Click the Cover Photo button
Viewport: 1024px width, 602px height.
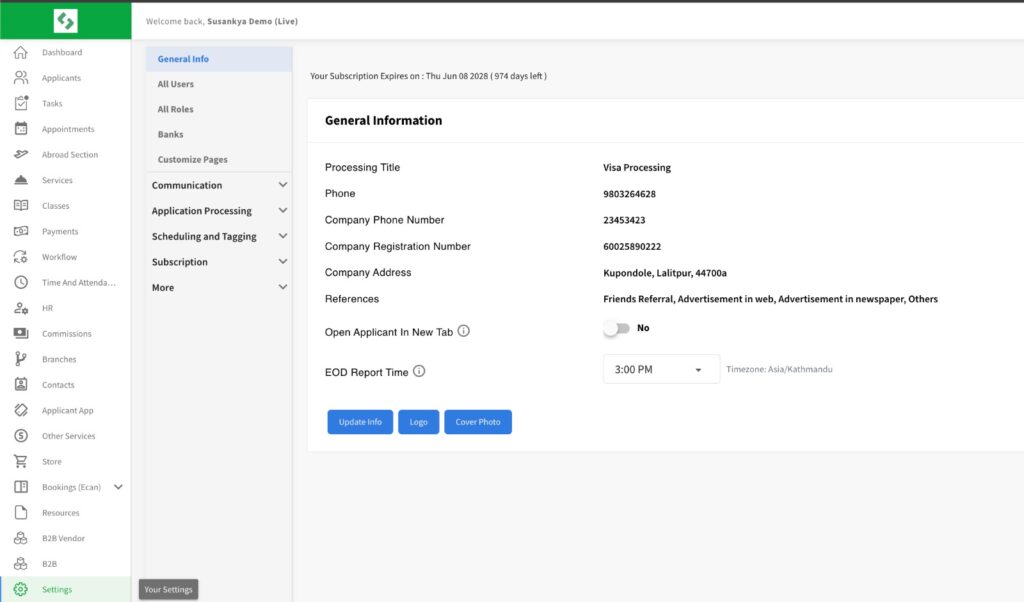click(477, 422)
